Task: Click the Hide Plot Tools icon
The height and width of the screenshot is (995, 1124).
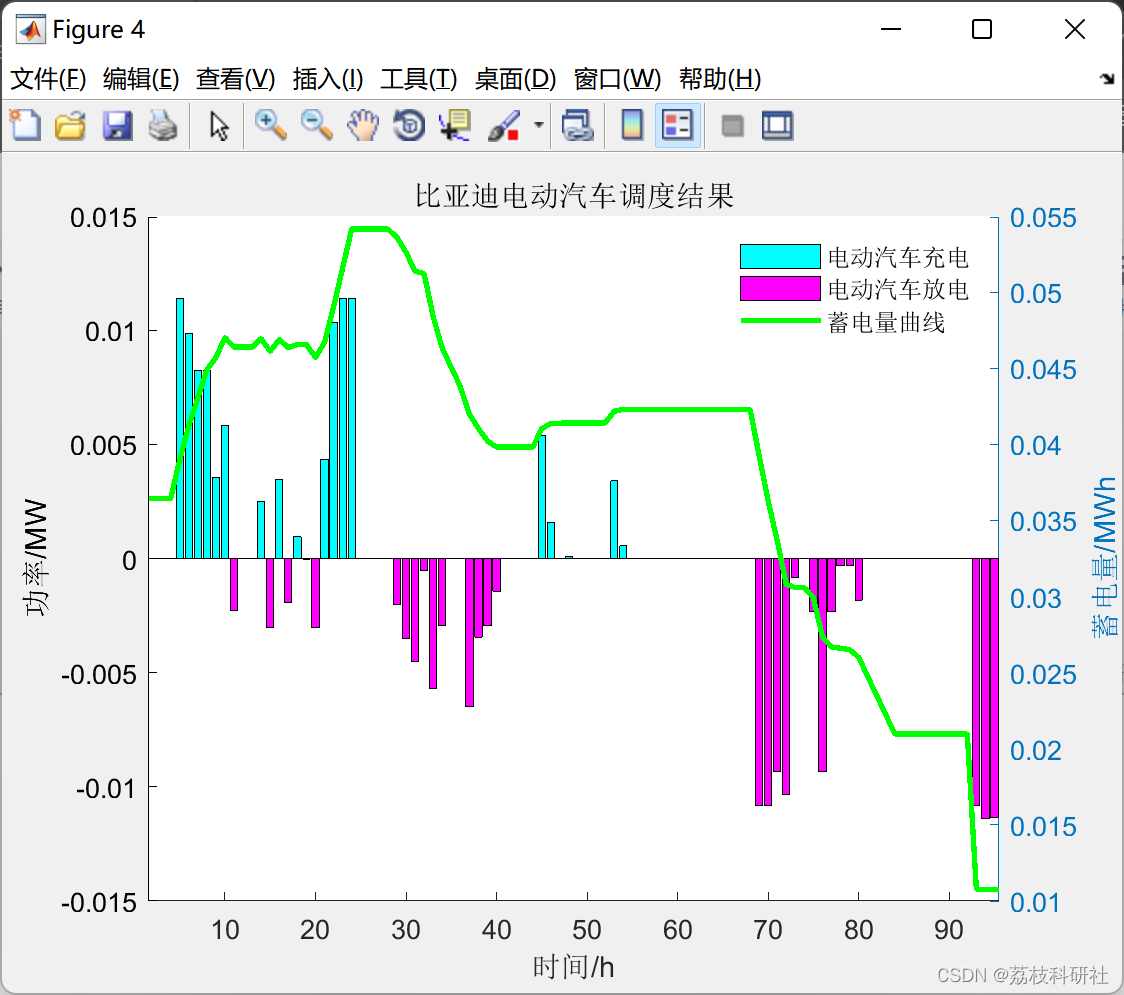Action: [732, 127]
